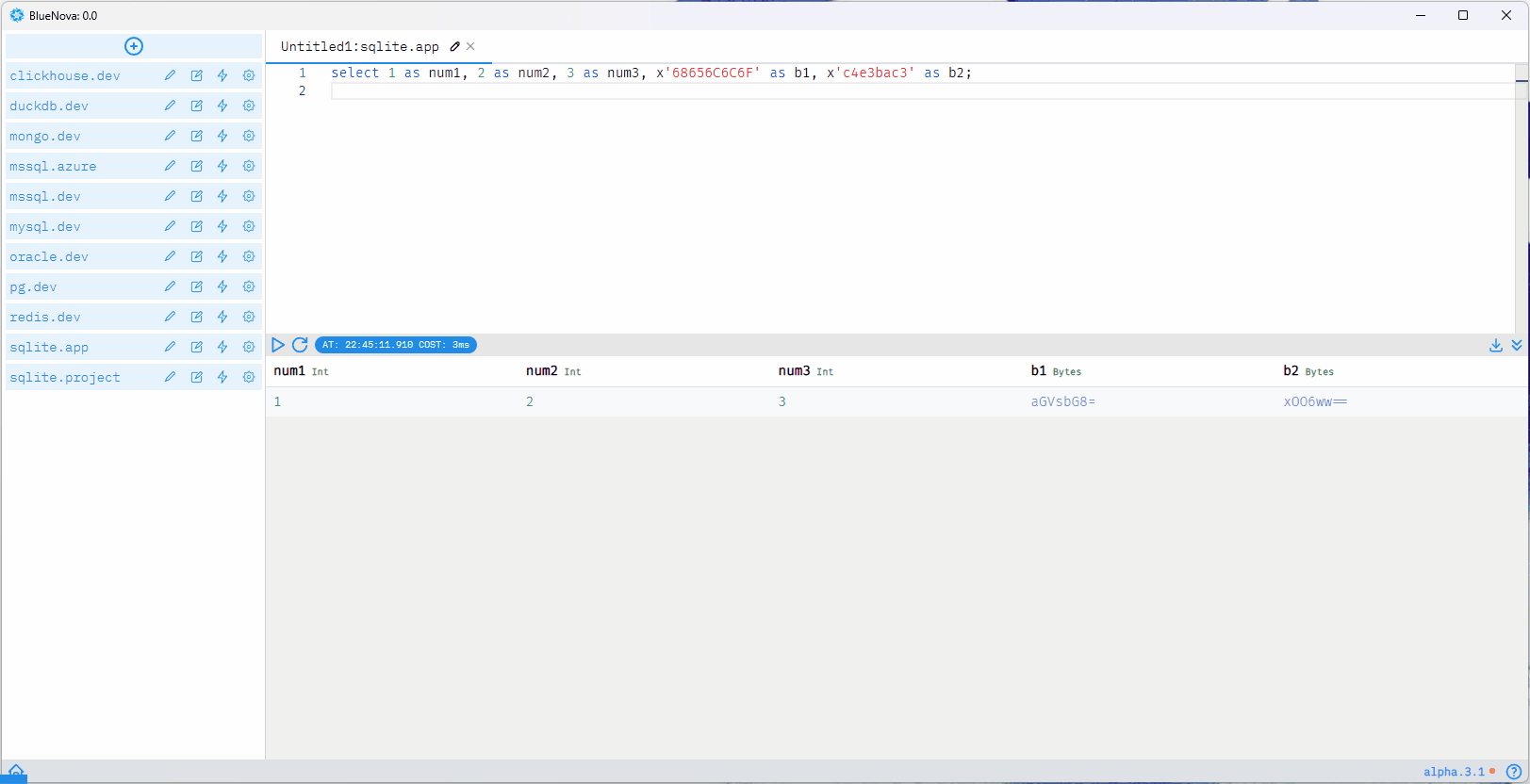Open new query editor for redis.dev
Viewport: 1530px width, 784px height.
click(196, 317)
